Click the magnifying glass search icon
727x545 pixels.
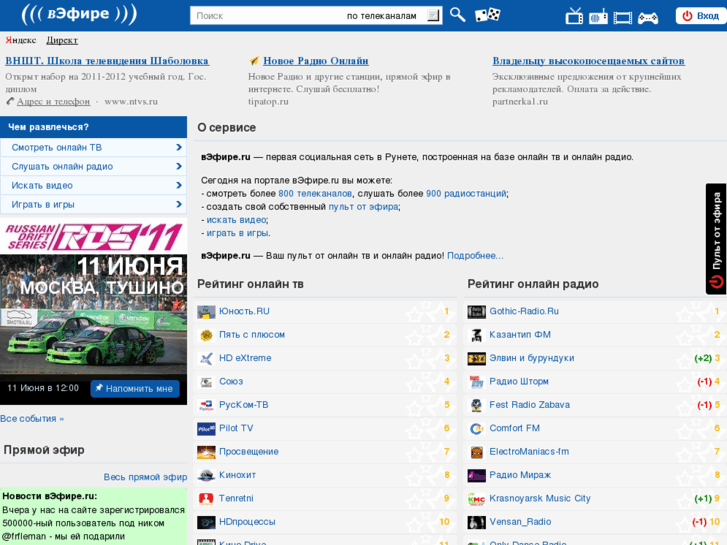click(x=457, y=15)
